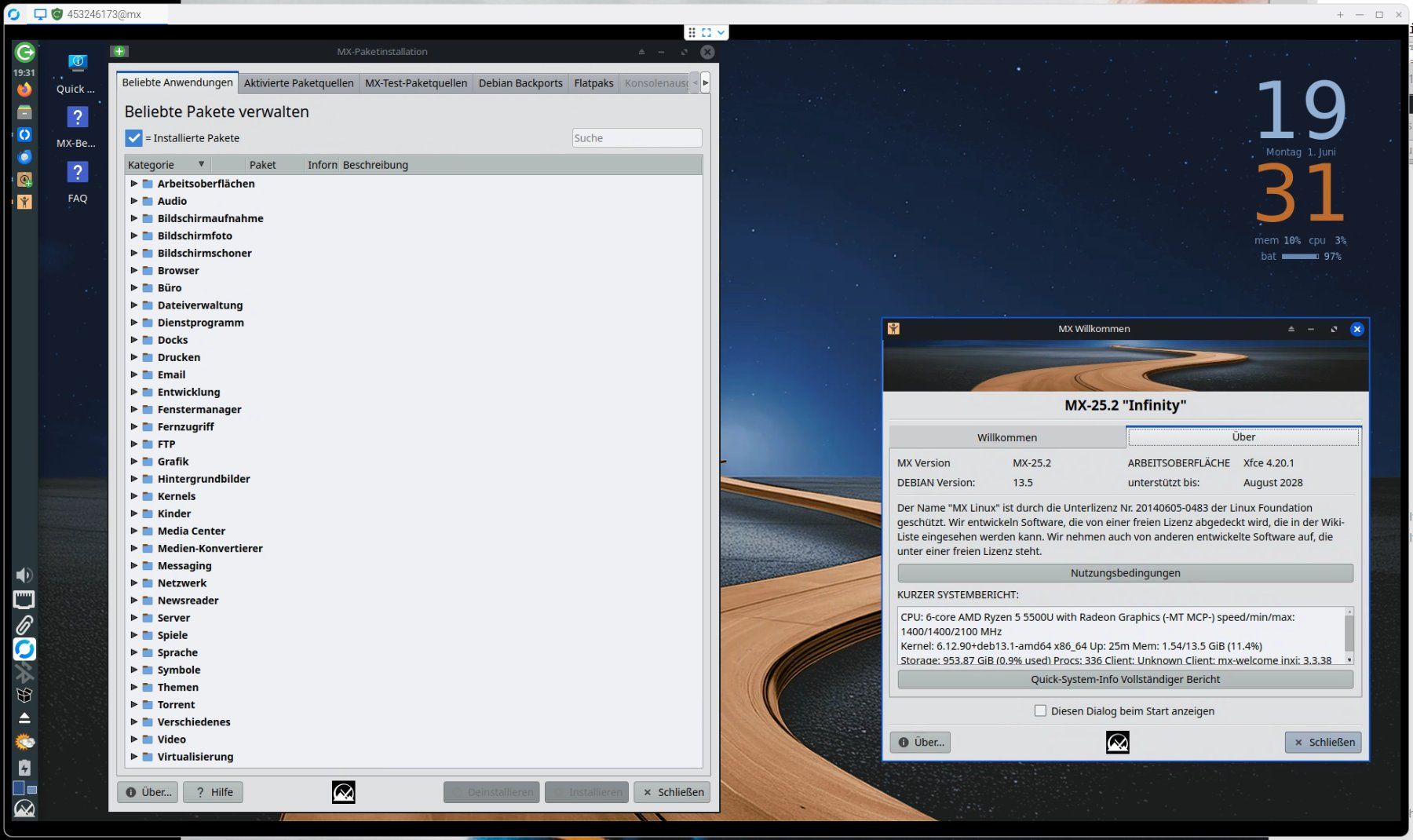Expand the Arbeitsoberflächen category
This screenshot has width=1413, height=840.
pyautogui.click(x=134, y=184)
